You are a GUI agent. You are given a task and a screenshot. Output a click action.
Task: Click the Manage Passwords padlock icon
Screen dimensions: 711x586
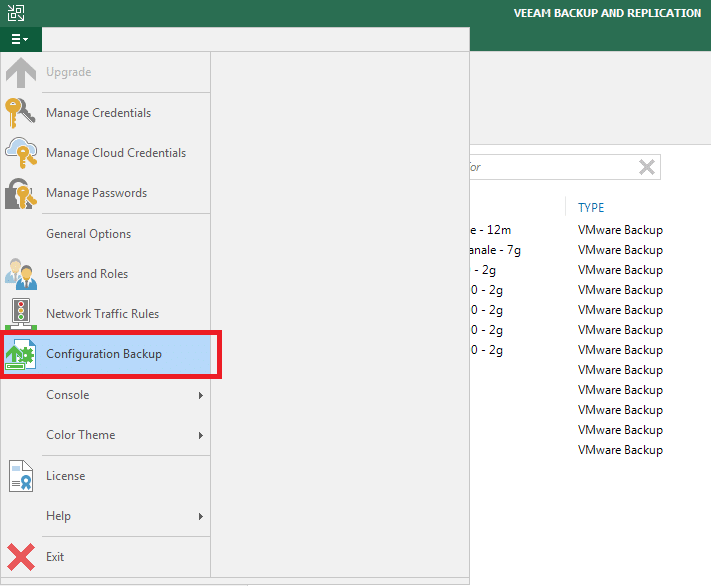[21, 193]
